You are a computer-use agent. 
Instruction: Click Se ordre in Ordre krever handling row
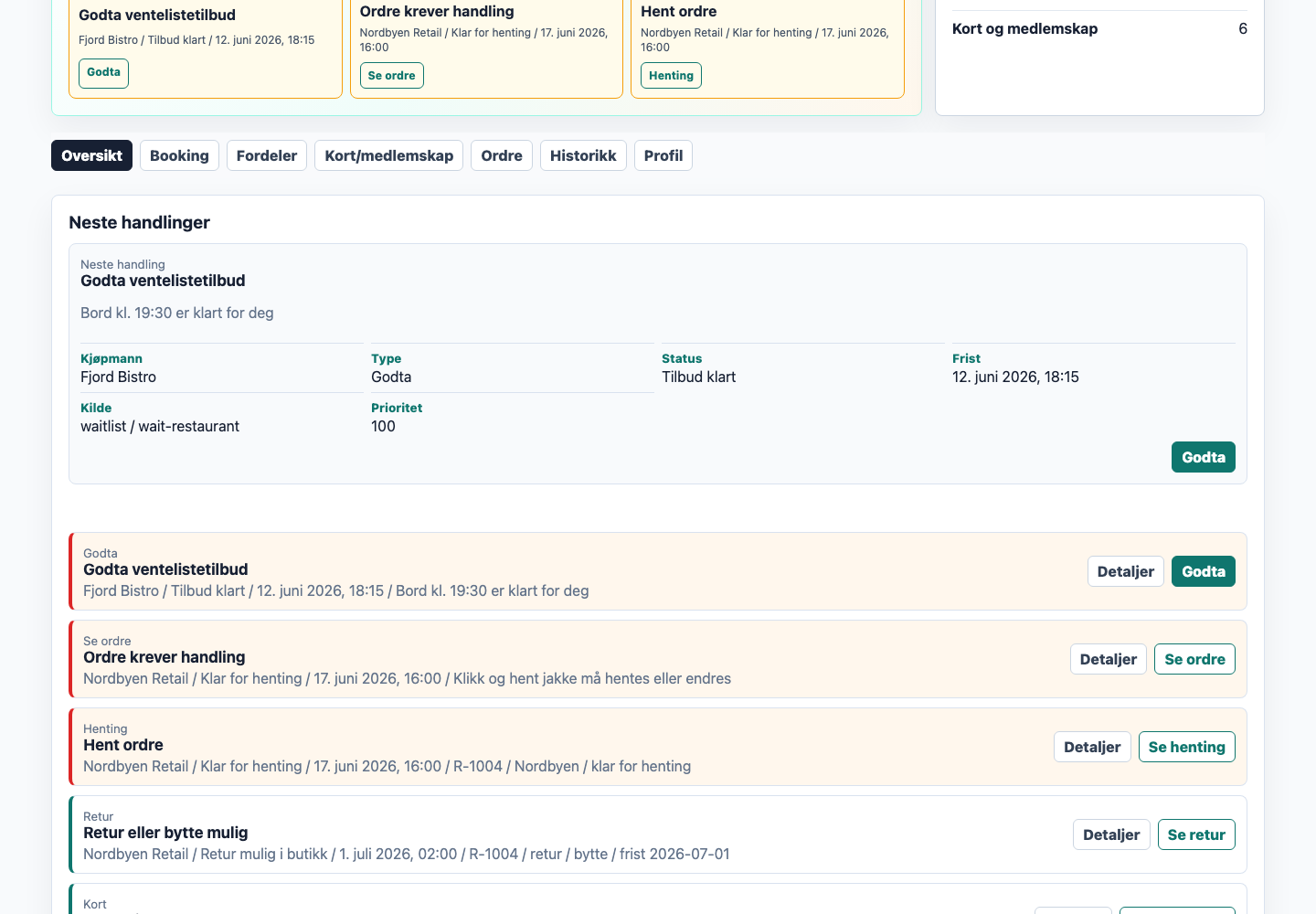pos(1194,659)
